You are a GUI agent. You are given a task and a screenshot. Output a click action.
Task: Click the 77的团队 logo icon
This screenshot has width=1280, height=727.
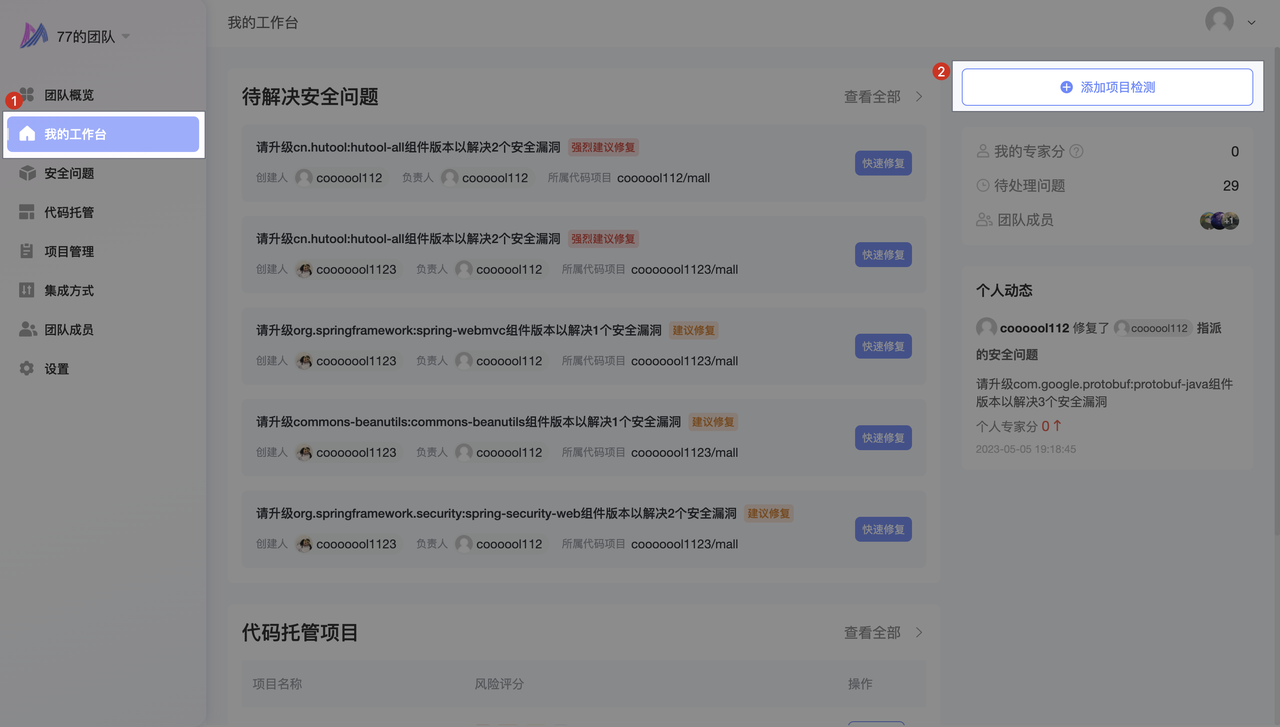(34, 36)
